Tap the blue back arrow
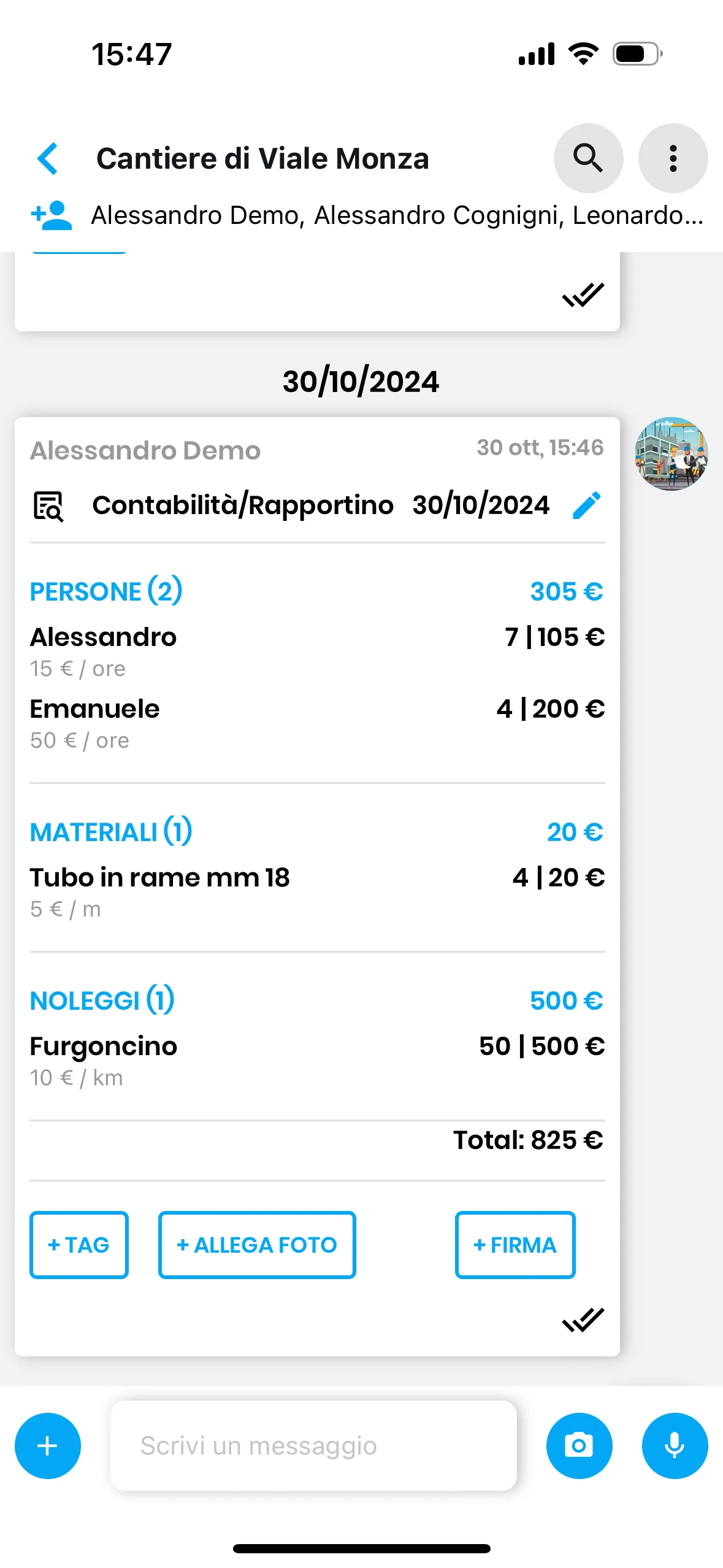The height and width of the screenshot is (1568, 723). tap(48, 159)
